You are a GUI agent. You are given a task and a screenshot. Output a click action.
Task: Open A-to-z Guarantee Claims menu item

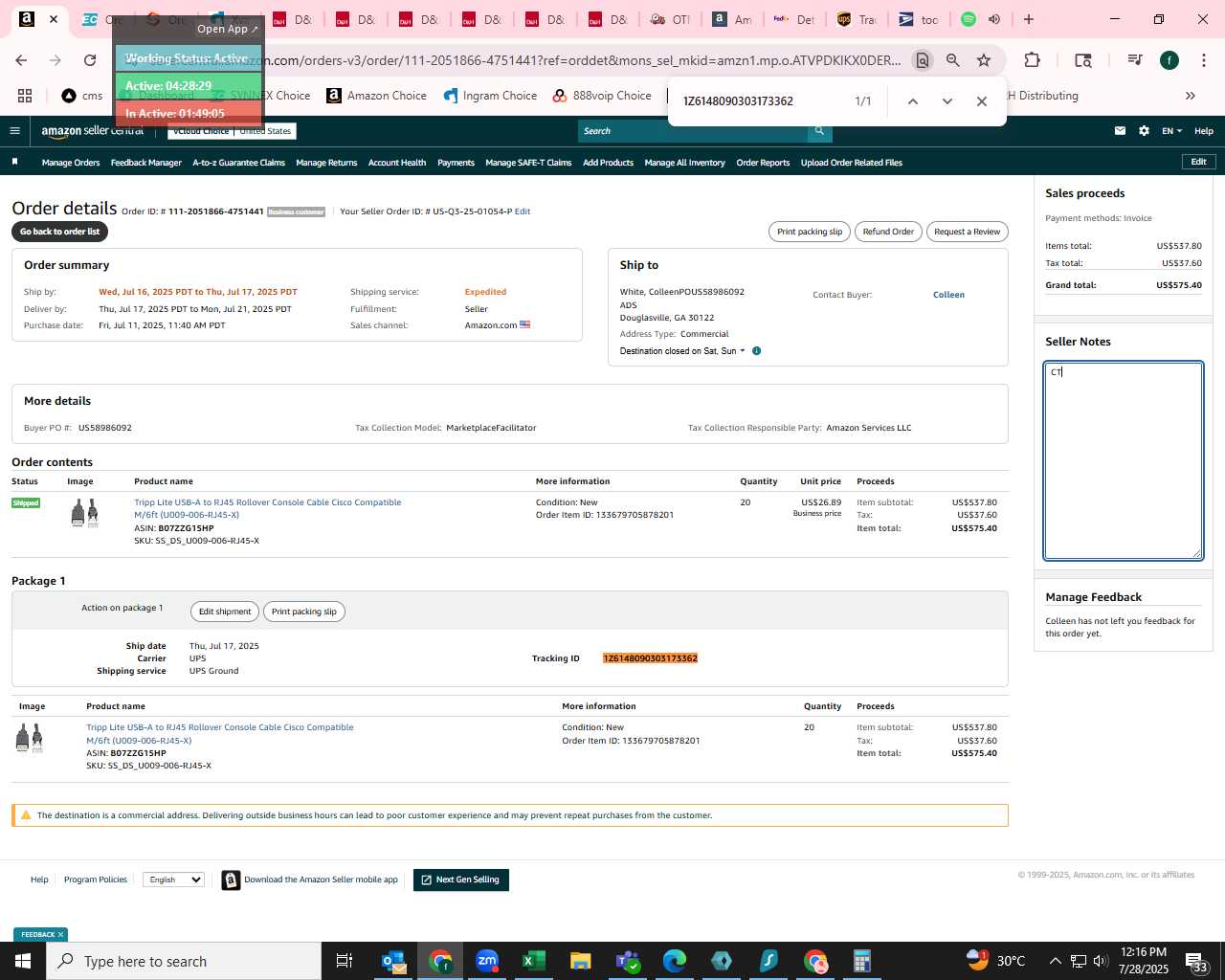point(239,163)
